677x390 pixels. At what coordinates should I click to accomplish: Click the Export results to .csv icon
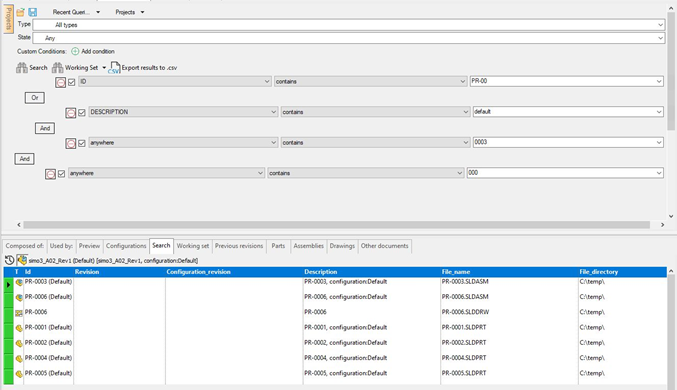pos(114,67)
